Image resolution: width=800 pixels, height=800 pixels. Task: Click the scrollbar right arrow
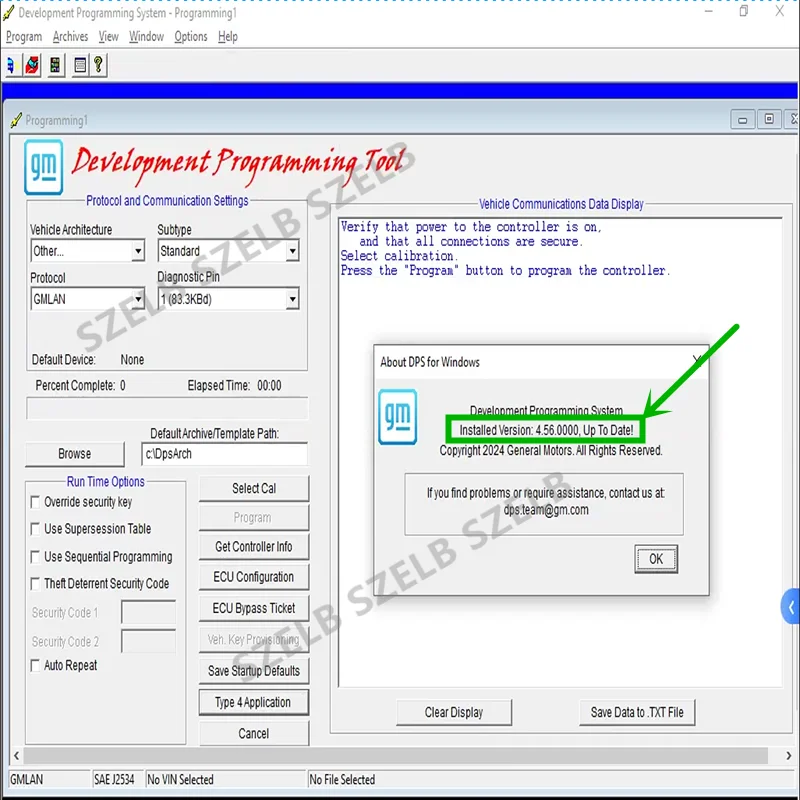pos(789,756)
